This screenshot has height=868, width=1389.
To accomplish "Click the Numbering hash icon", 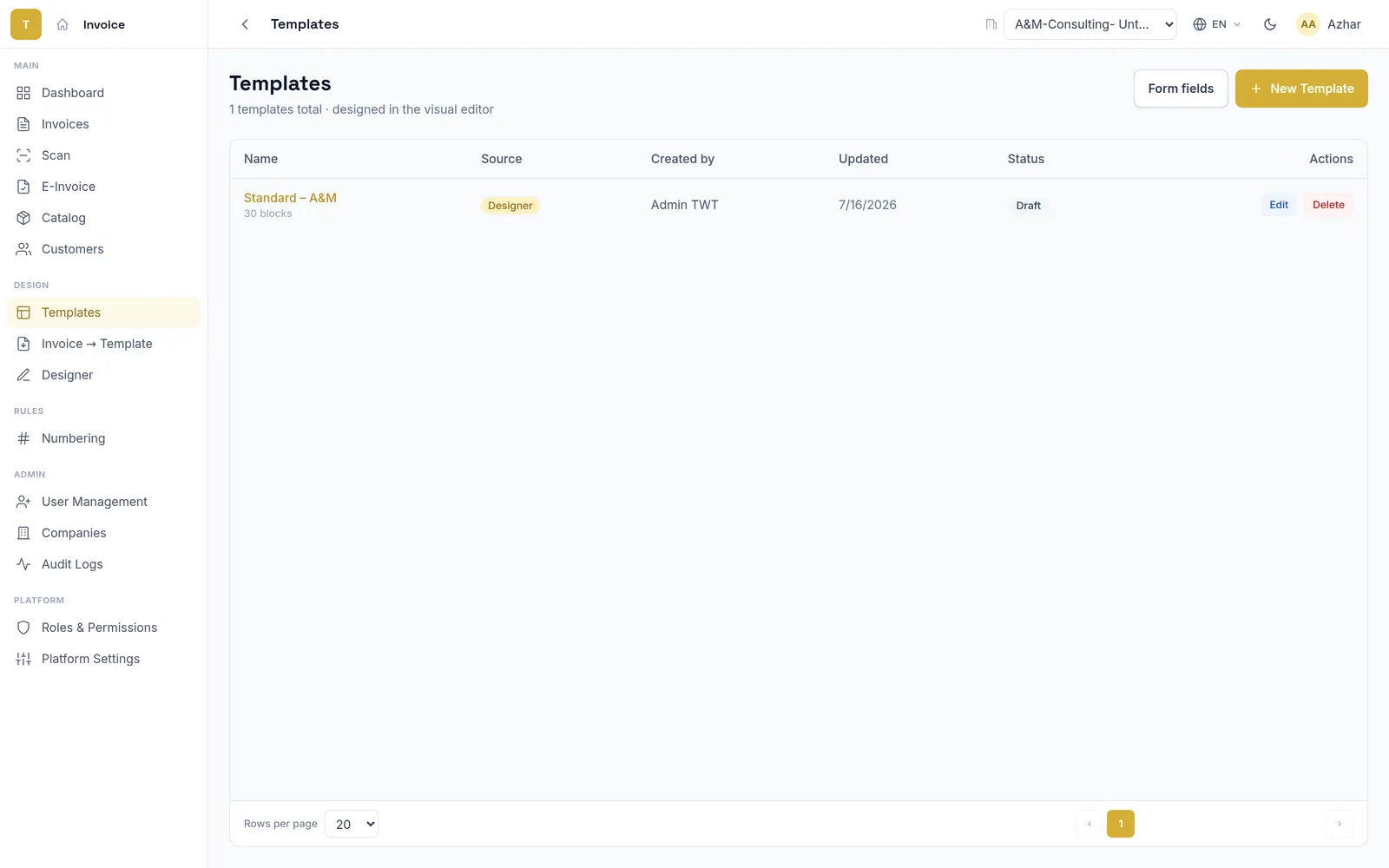I will [x=23, y=438].
